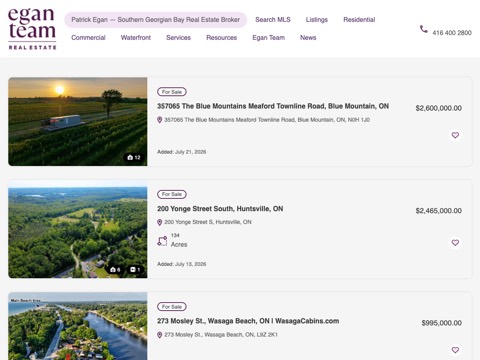Open 357065 Blue Mountains Meaford Townline Road listing title
Viewport: 480px width, 360px height.
point(273,106)
